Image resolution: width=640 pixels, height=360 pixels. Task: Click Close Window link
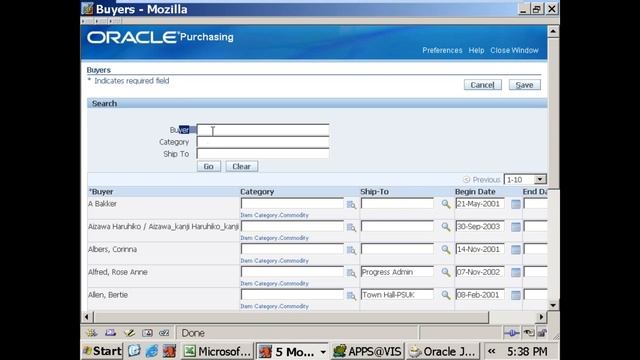click(x=514, y=50)
